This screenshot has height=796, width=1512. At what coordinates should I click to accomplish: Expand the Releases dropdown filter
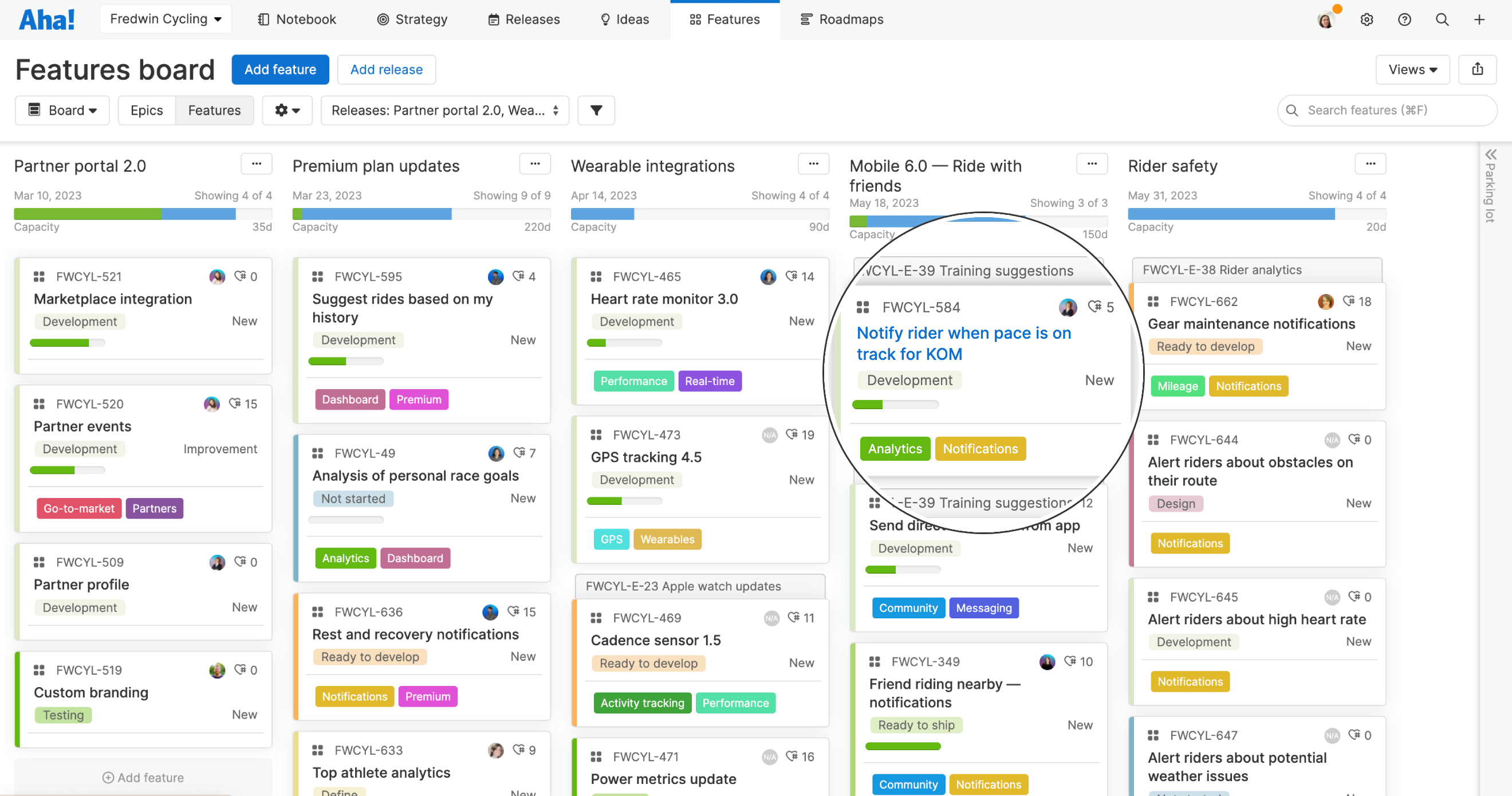pos(447,110)
